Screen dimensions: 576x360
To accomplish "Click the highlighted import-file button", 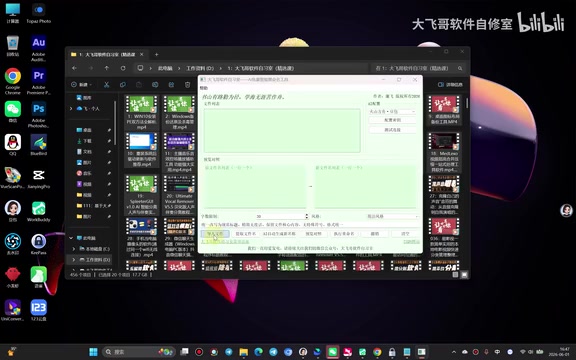I will coord(215,234).
